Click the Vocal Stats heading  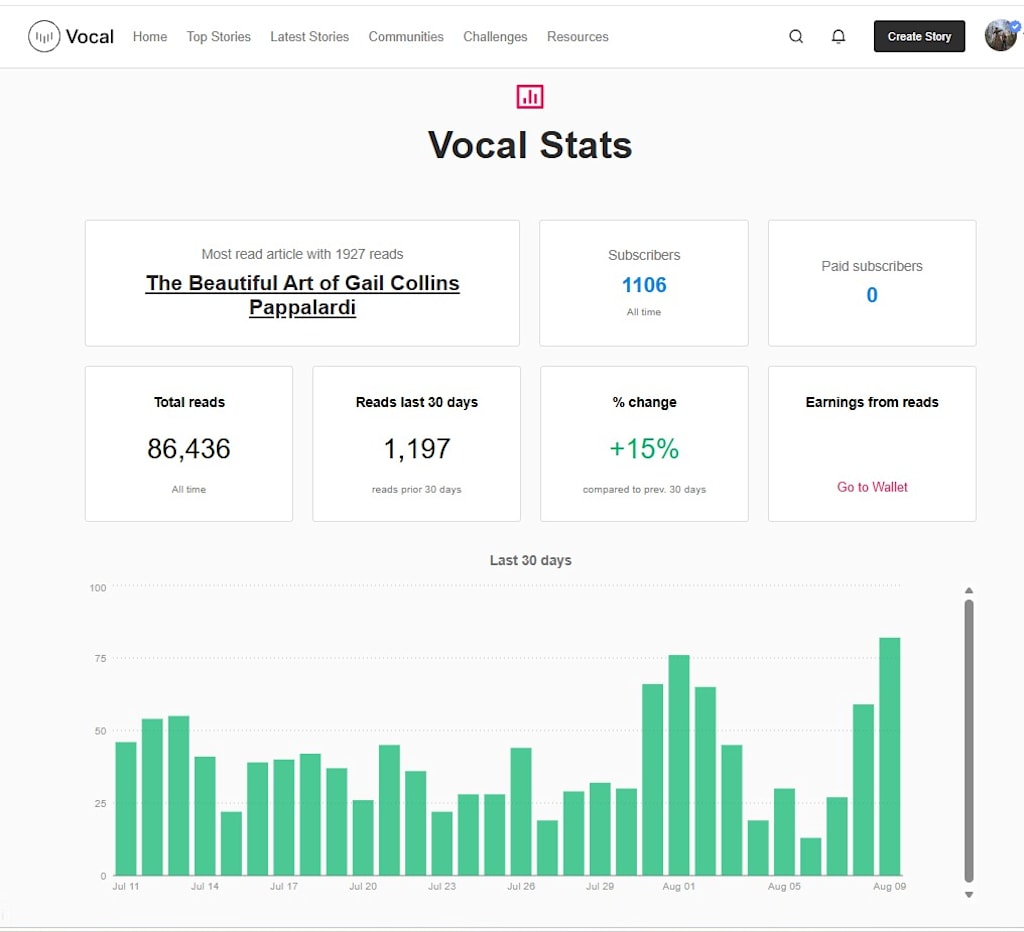[530, 145]
